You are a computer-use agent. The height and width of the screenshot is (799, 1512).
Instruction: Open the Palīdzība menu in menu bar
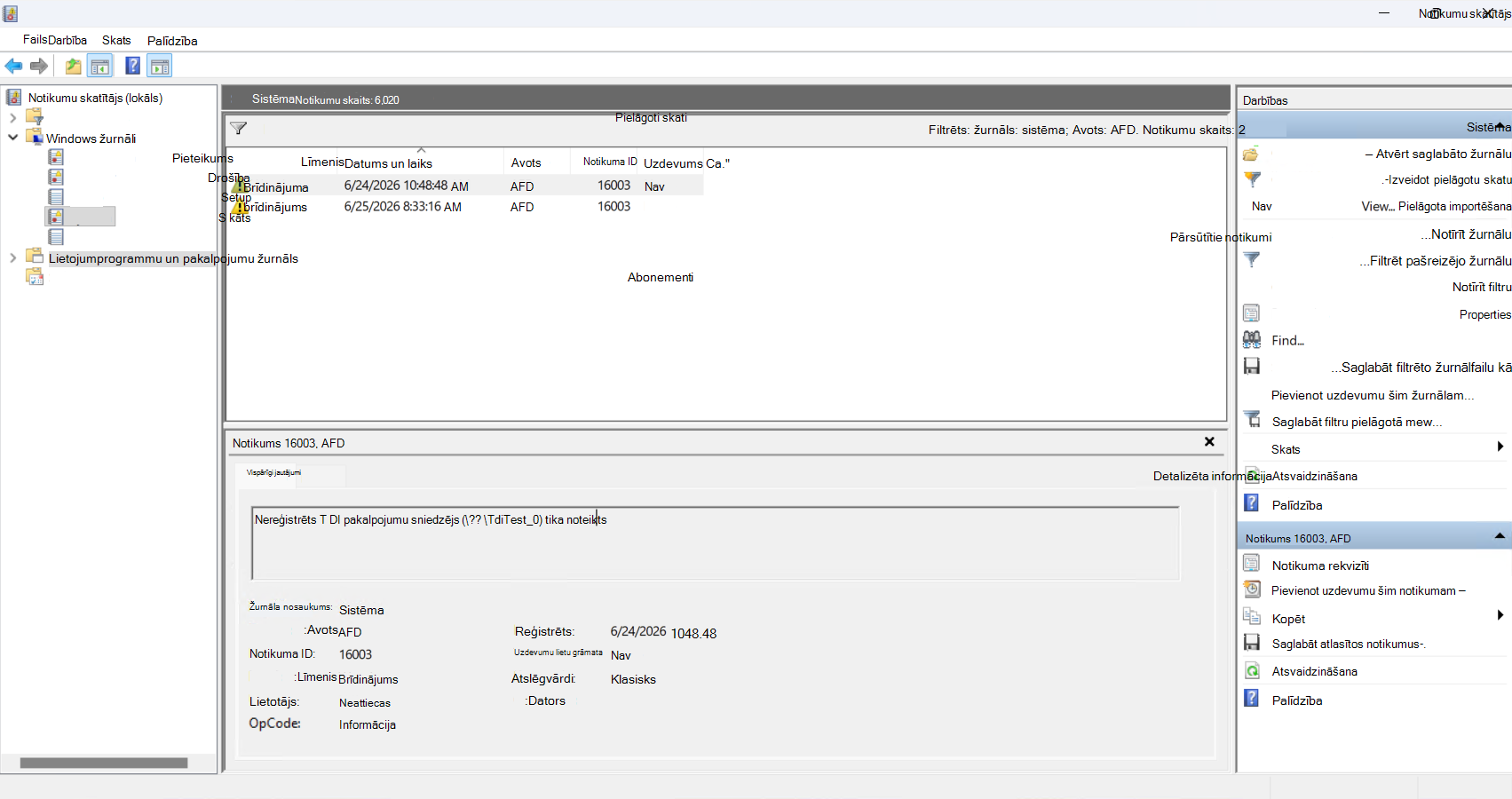[172, 41]
